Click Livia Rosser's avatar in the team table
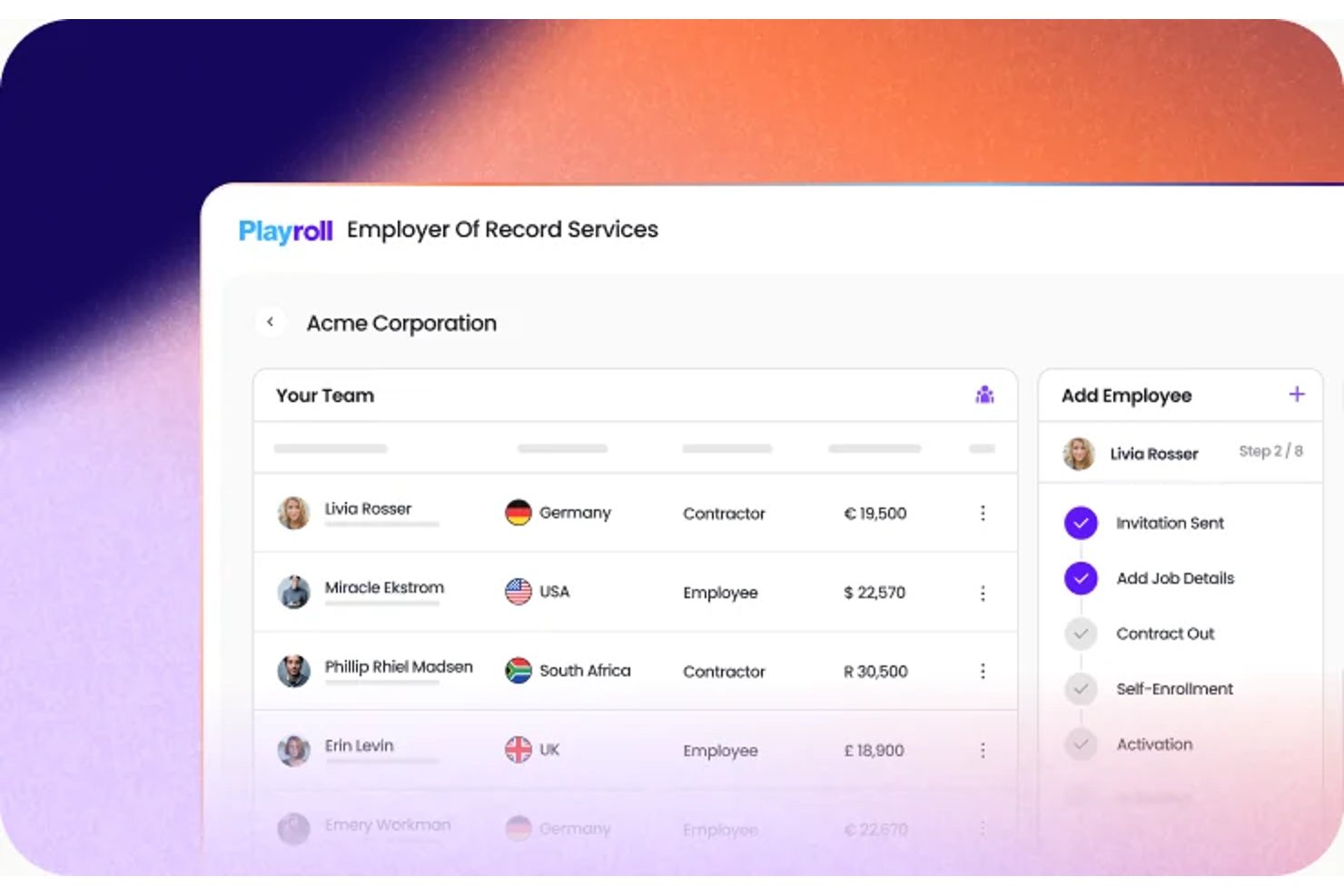Image resolution: width=1344 pixels, height=896 pixels. tap(293, 513)
